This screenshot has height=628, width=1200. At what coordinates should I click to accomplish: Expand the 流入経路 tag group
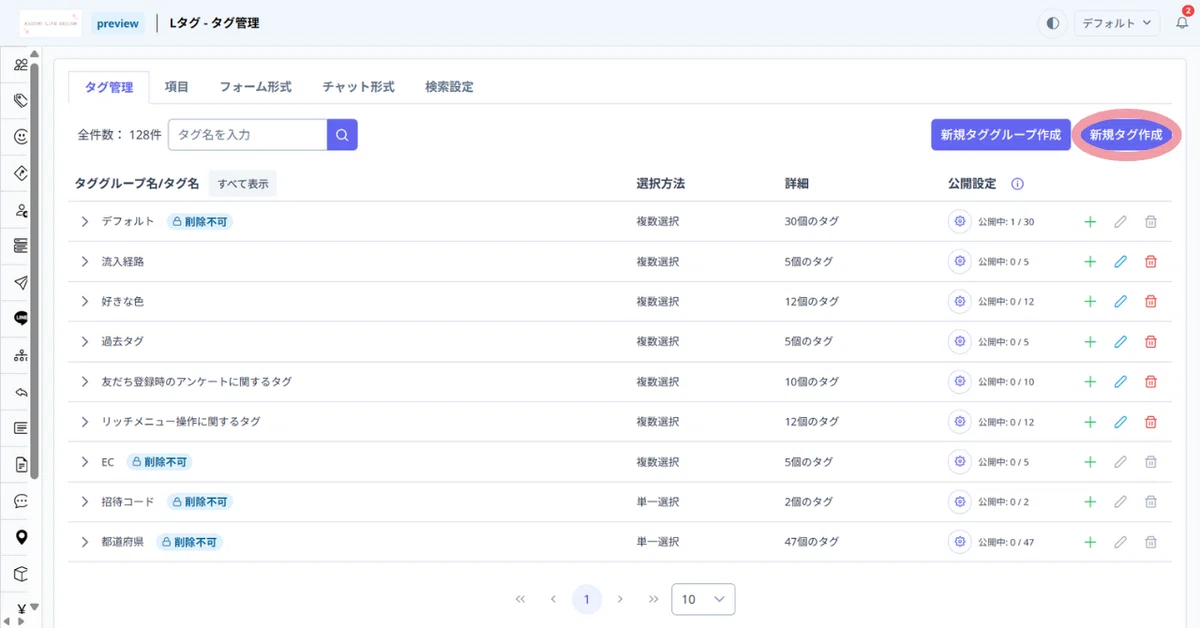[x=85, y=261]
